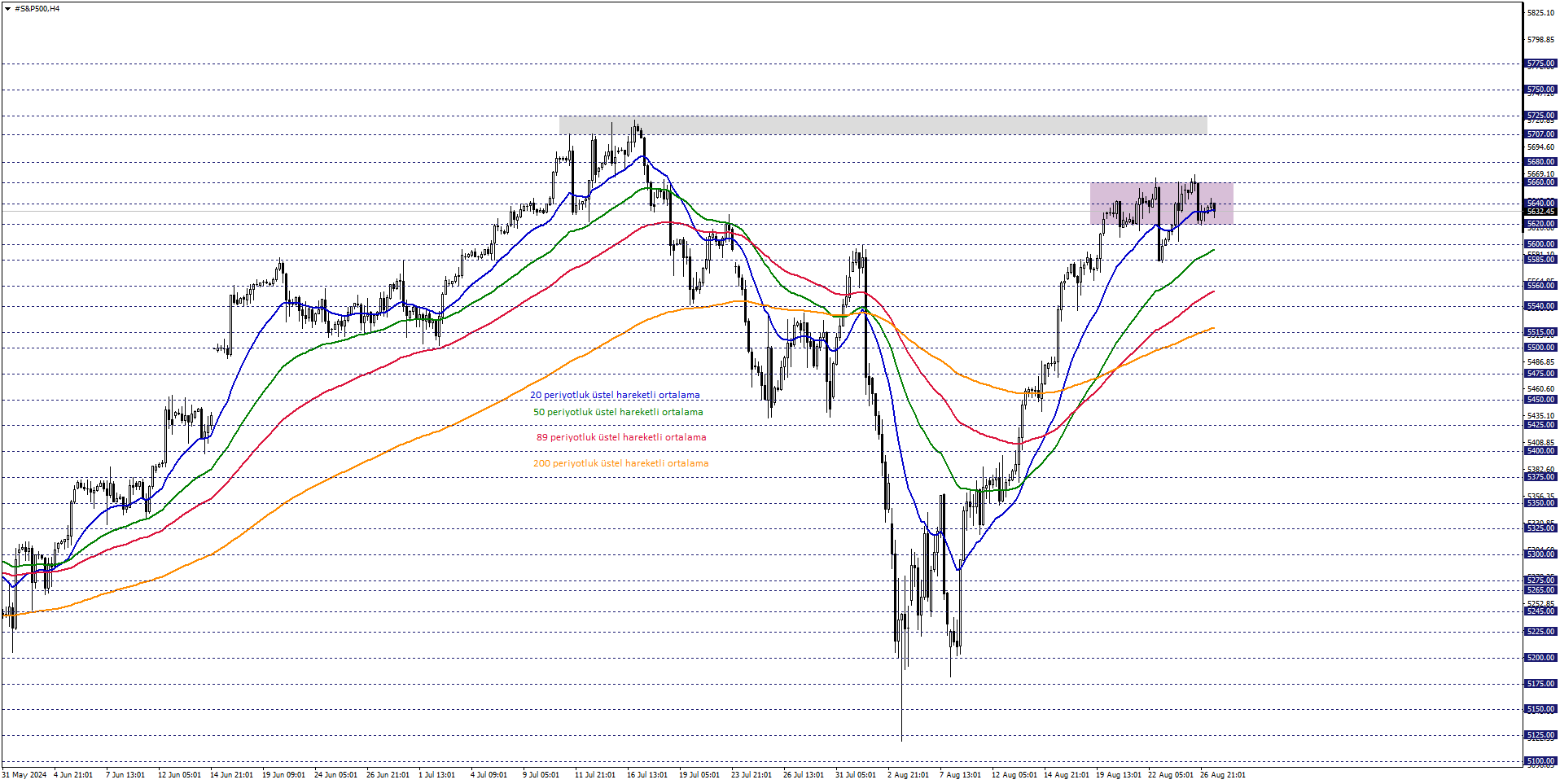Screen dimensions: 1560x784
Task: Click the 5694.60 price scale value
Action: (1540, 147)
